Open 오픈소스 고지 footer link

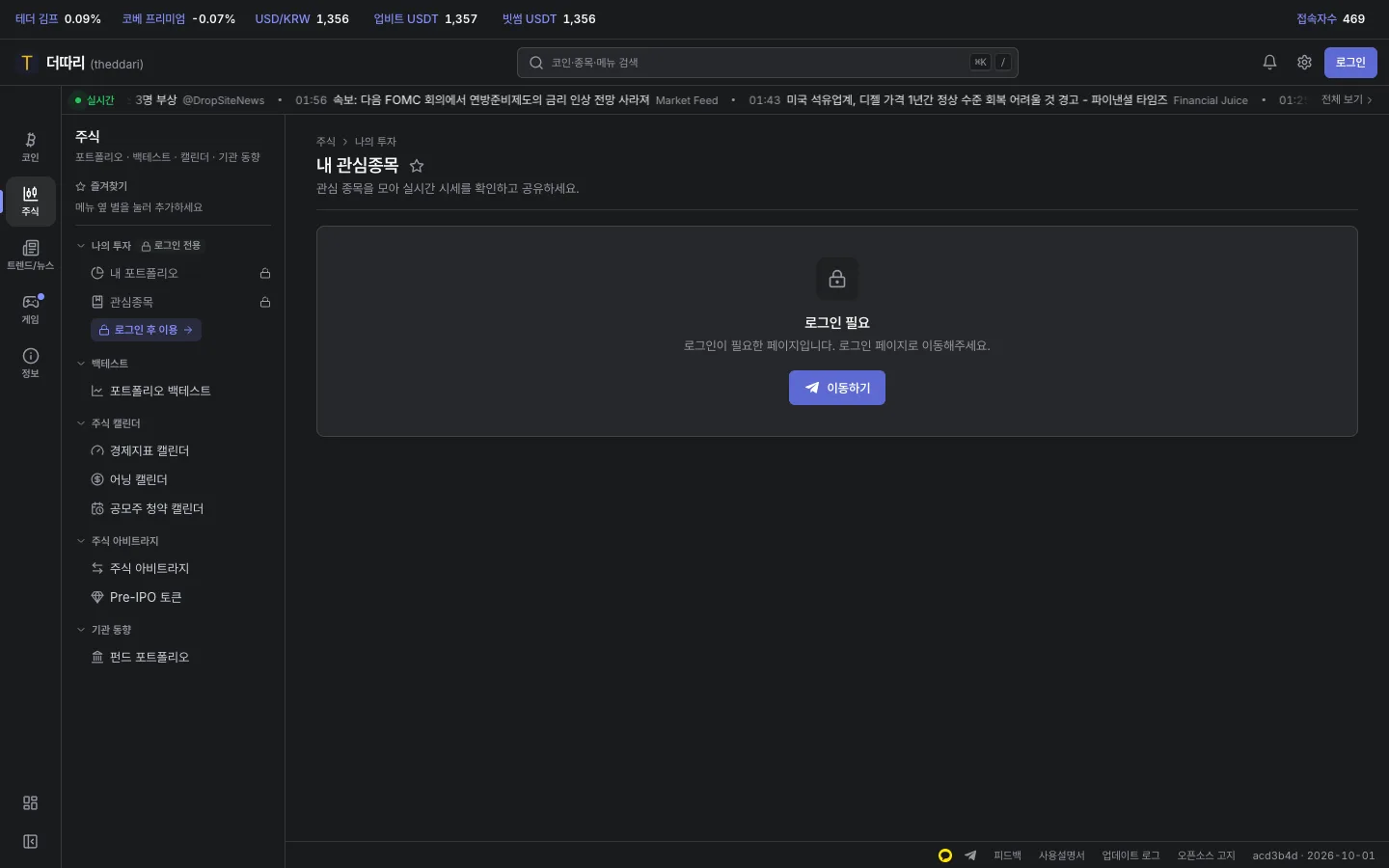coord(1206,855)
